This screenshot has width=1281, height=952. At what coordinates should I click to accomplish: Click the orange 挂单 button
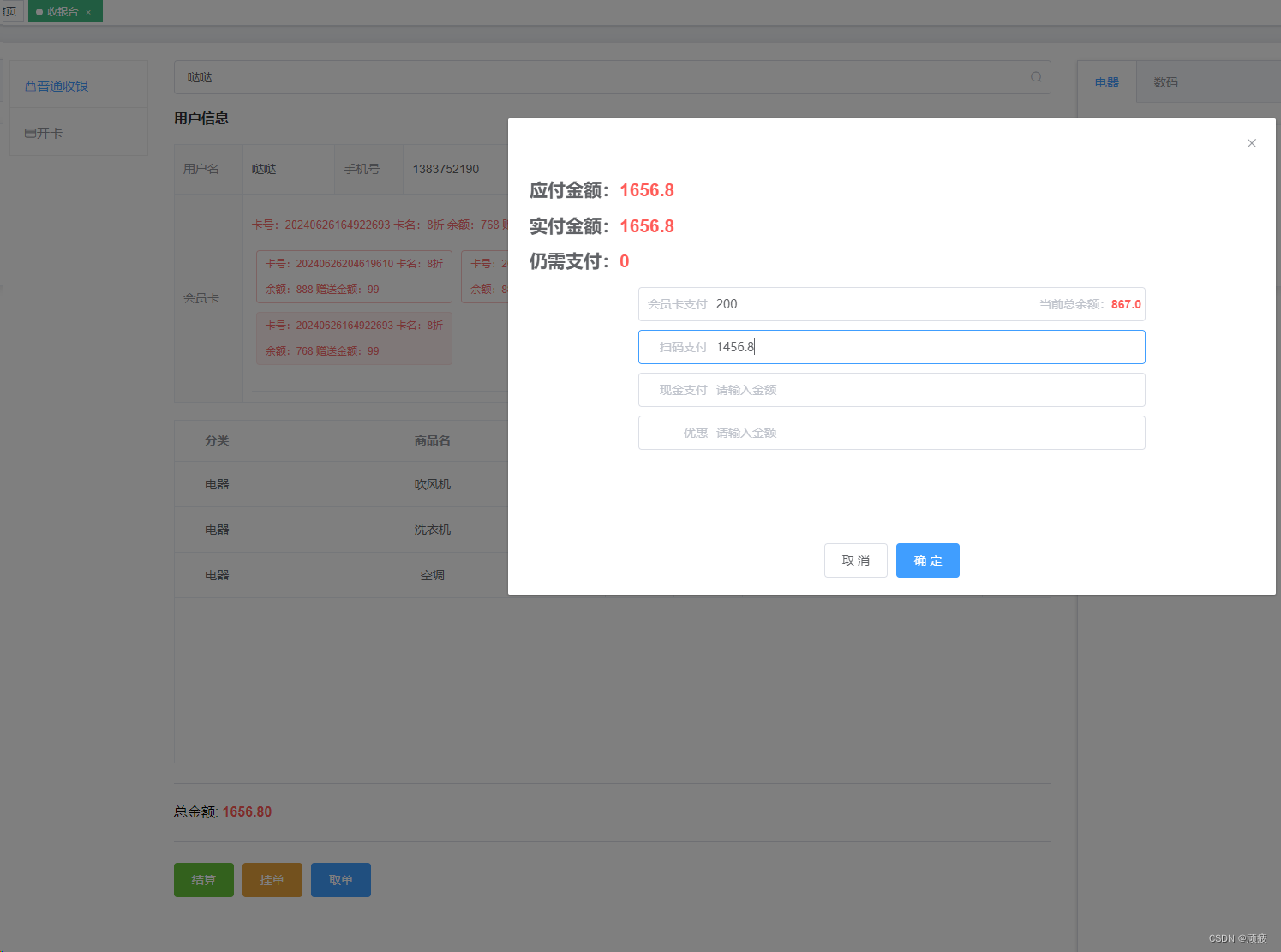click(272, 880)
